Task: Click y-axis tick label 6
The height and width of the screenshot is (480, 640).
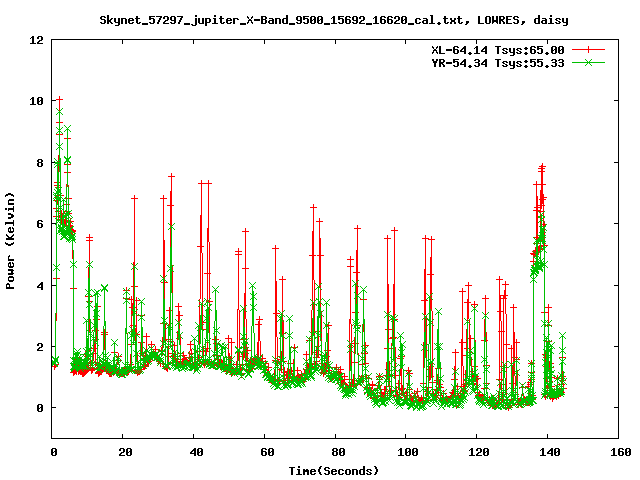Action: (40, 224)
